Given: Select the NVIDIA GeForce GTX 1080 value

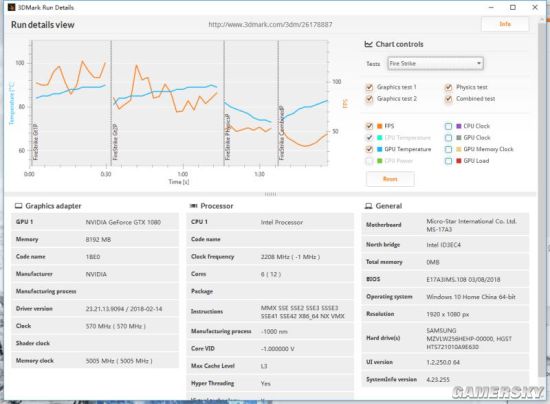Looking at the screenshot, I should [x=123, y=222].
